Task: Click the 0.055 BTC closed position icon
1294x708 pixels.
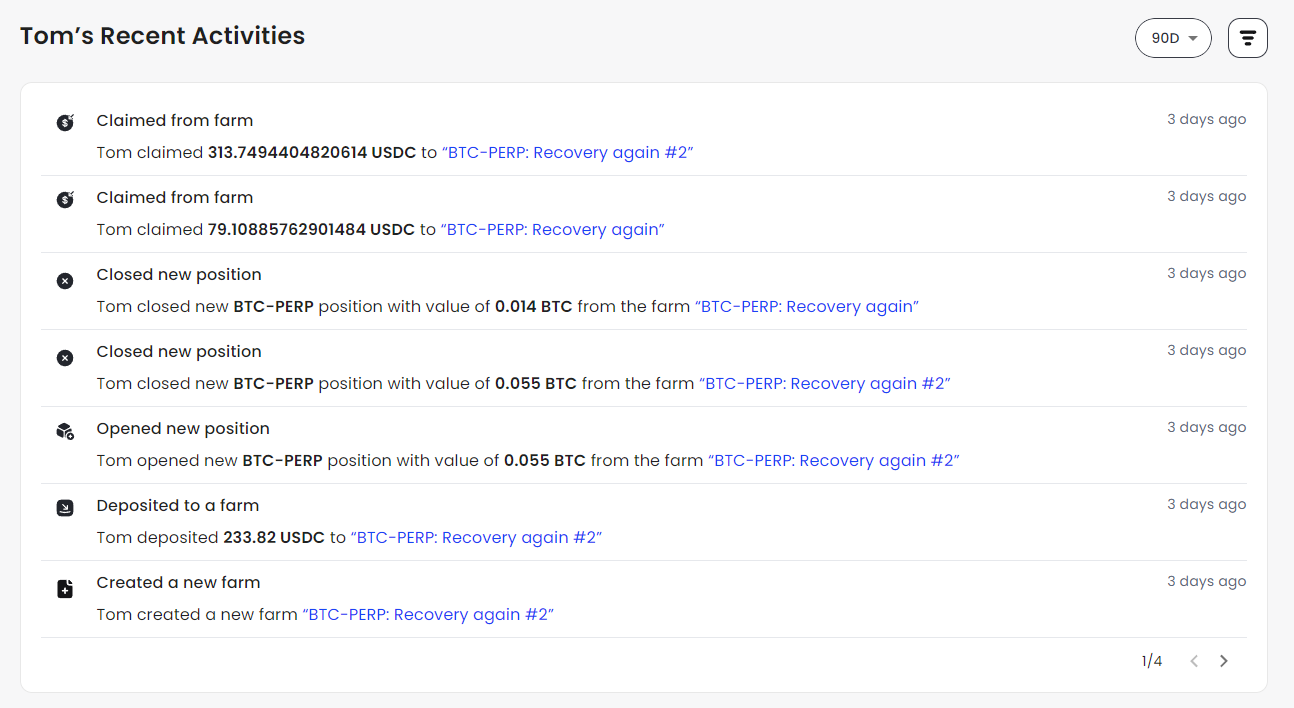Action: pos(65,358)
